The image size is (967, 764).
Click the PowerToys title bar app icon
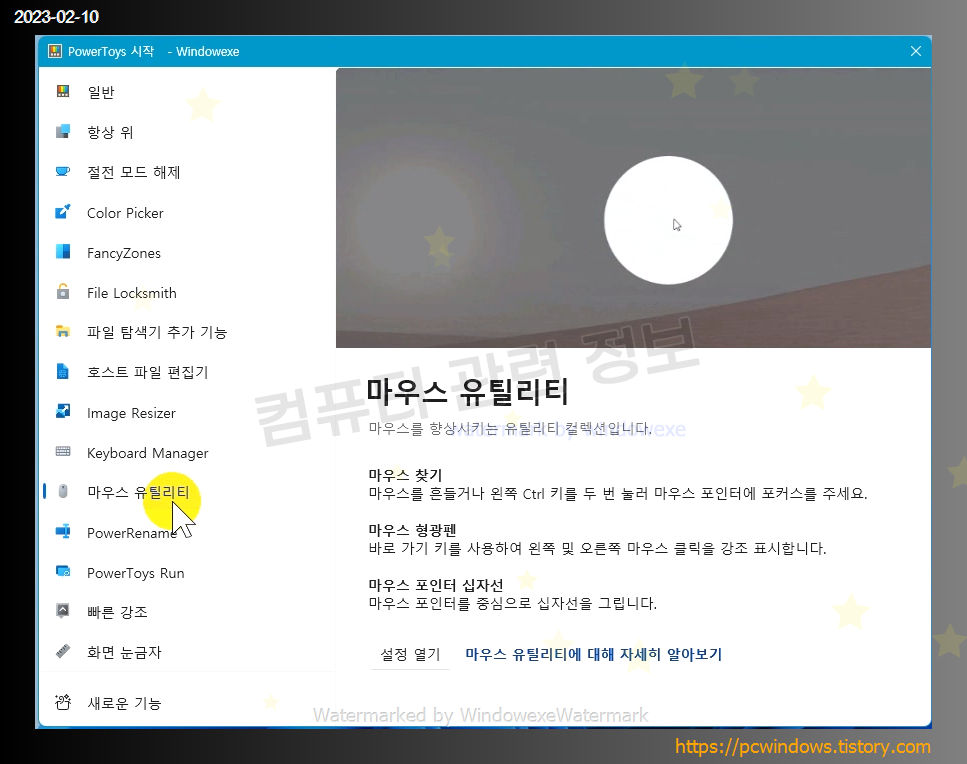[x=55, y=51]
